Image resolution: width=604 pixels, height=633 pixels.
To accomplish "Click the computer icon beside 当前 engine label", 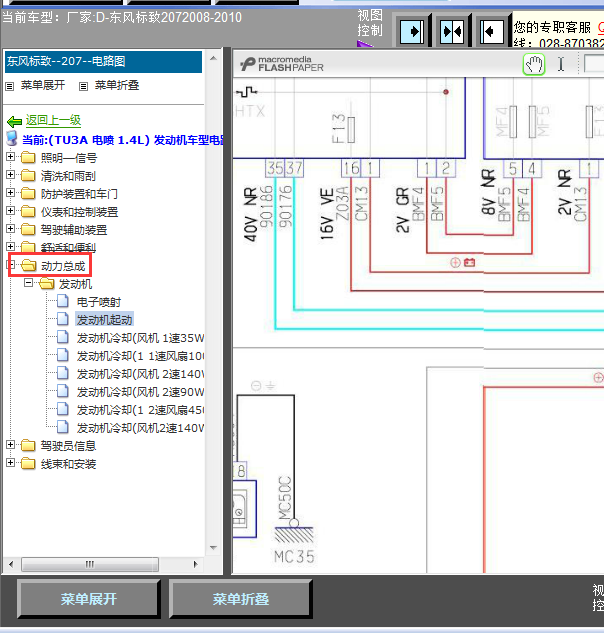I will point(12,138).
